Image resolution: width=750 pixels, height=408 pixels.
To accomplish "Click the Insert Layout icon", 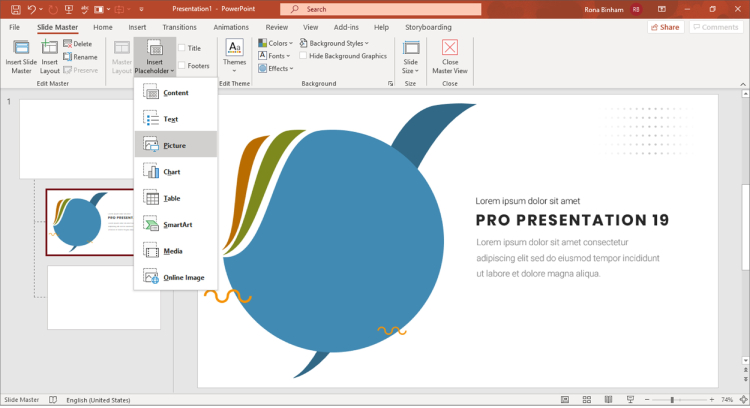I will (x=49, y=48).
